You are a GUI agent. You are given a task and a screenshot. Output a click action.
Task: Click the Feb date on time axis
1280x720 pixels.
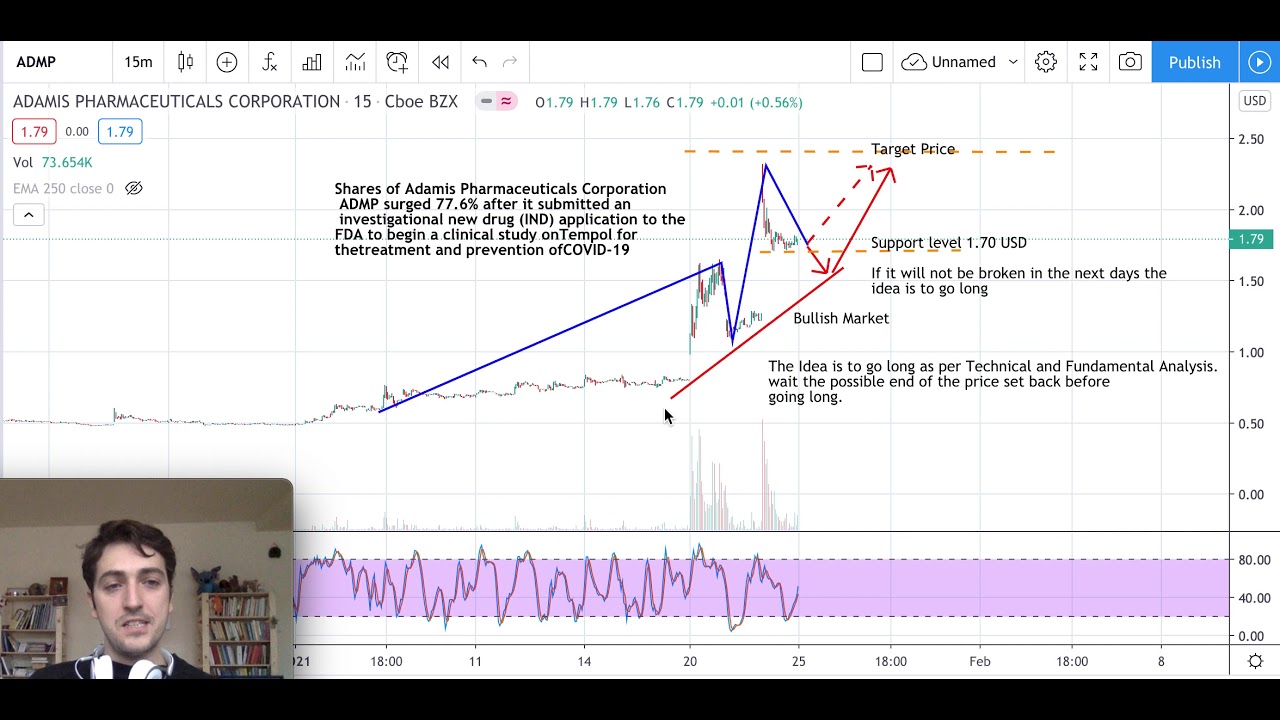tap(980, 661)
